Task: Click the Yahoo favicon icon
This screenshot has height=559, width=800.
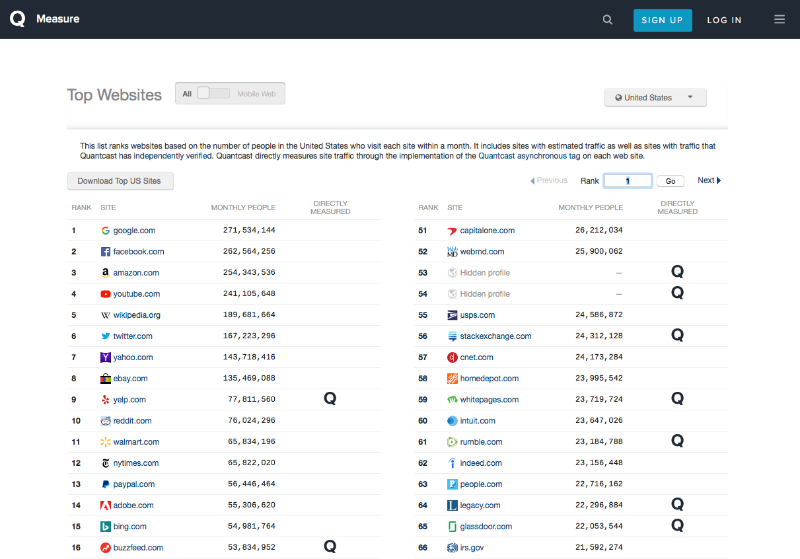Action: tap(105, 358)
